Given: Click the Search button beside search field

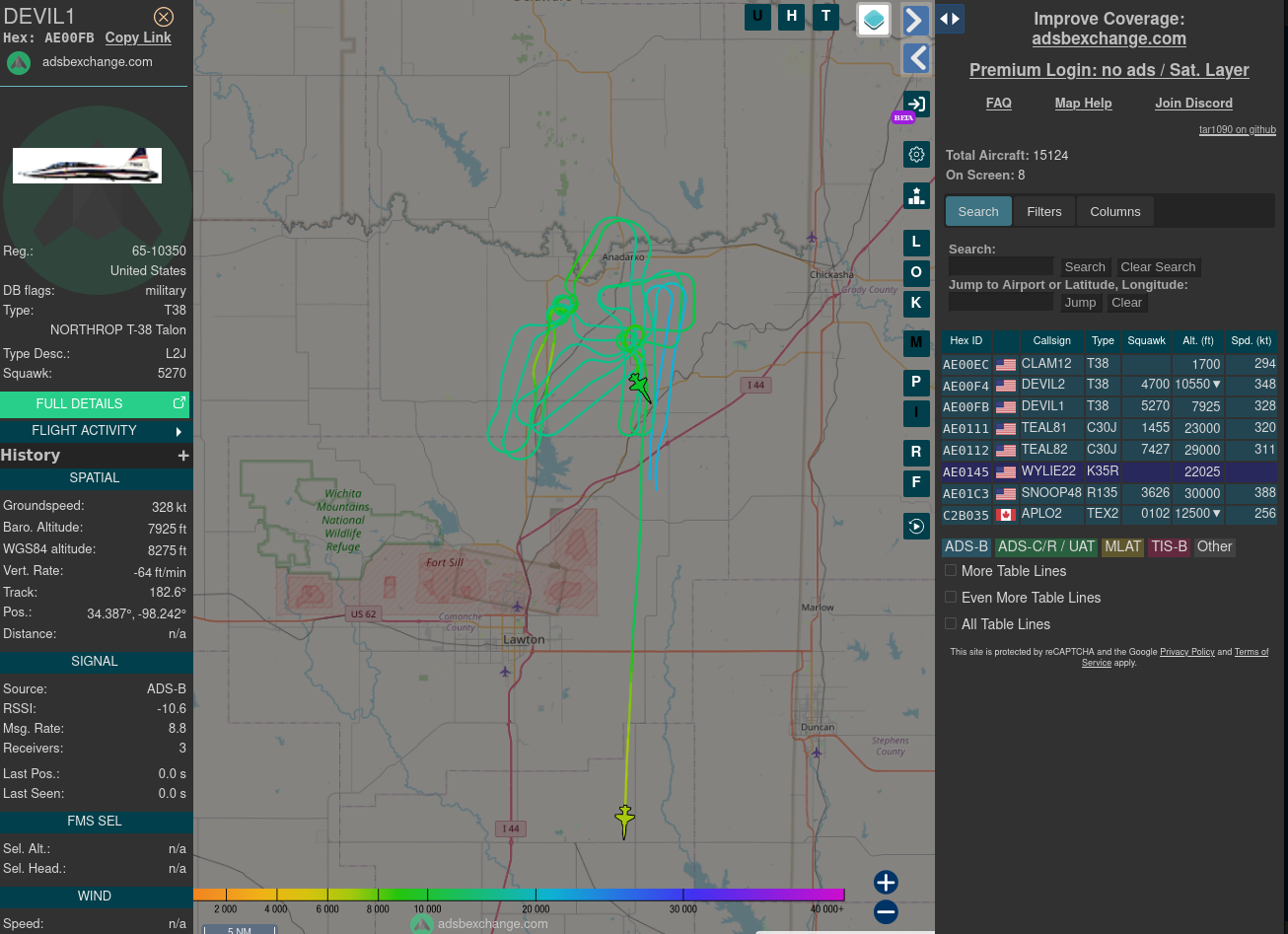Looking at the screenshot, I should click(x=1085, y=267).
